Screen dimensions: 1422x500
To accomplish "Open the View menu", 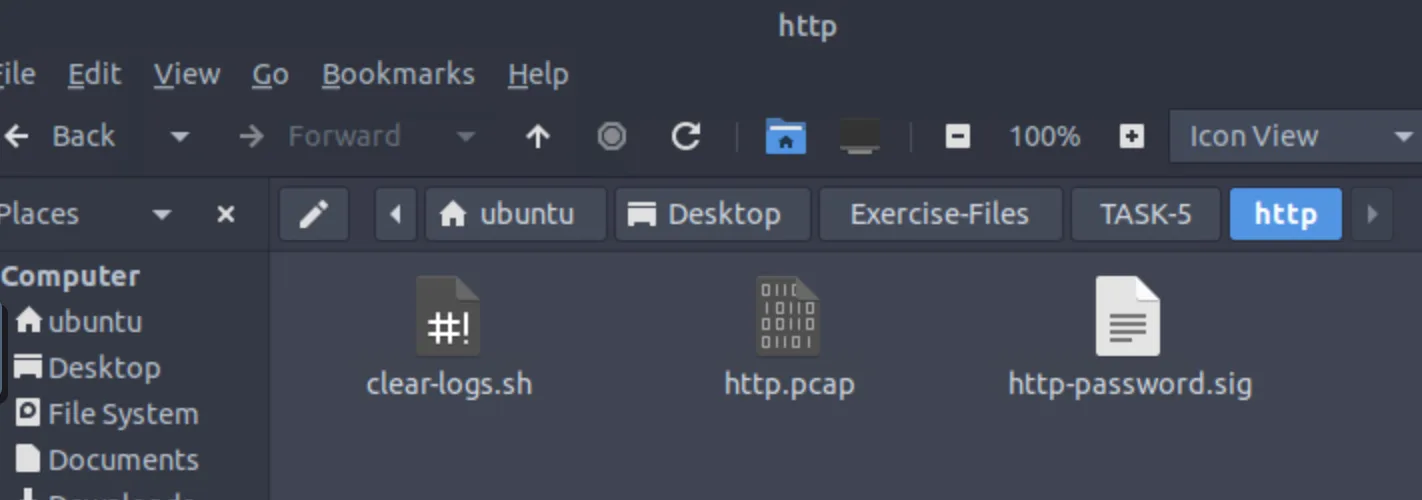I will 187,74.
